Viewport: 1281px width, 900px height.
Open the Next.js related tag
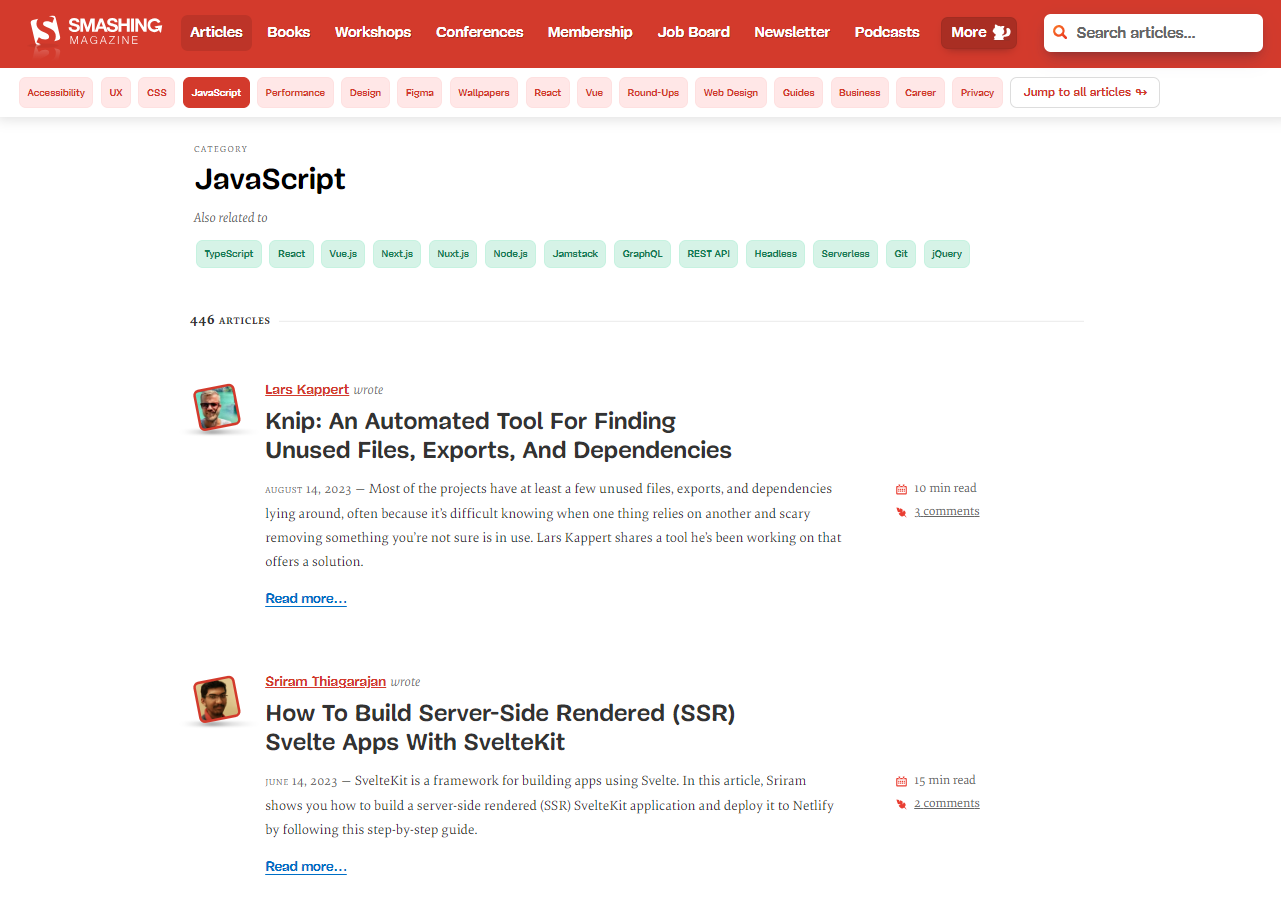397,254
